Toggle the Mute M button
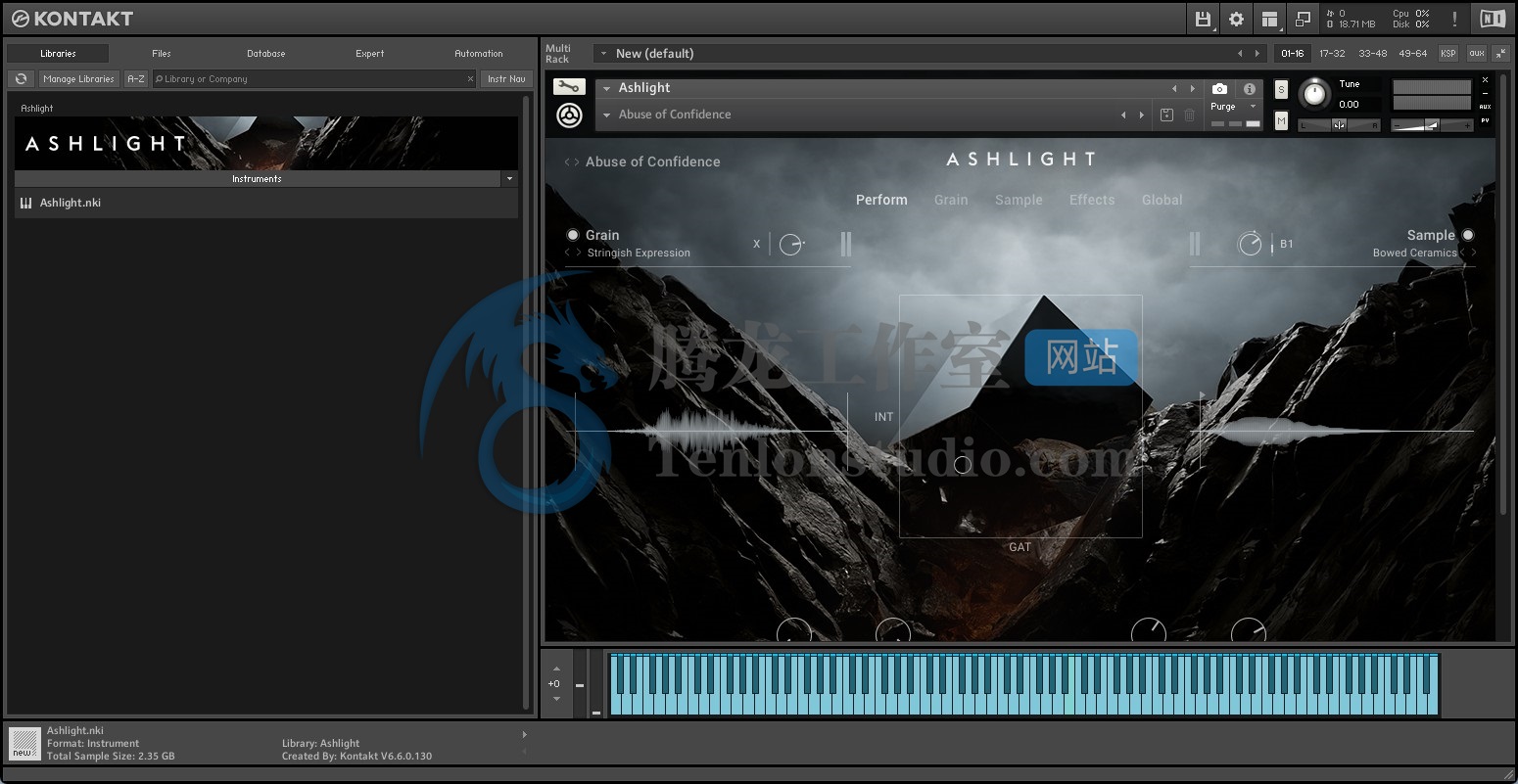Image resolution: width=1518 pixels, height=784 pixels. pyautogui.click(x=1281, y=120)
